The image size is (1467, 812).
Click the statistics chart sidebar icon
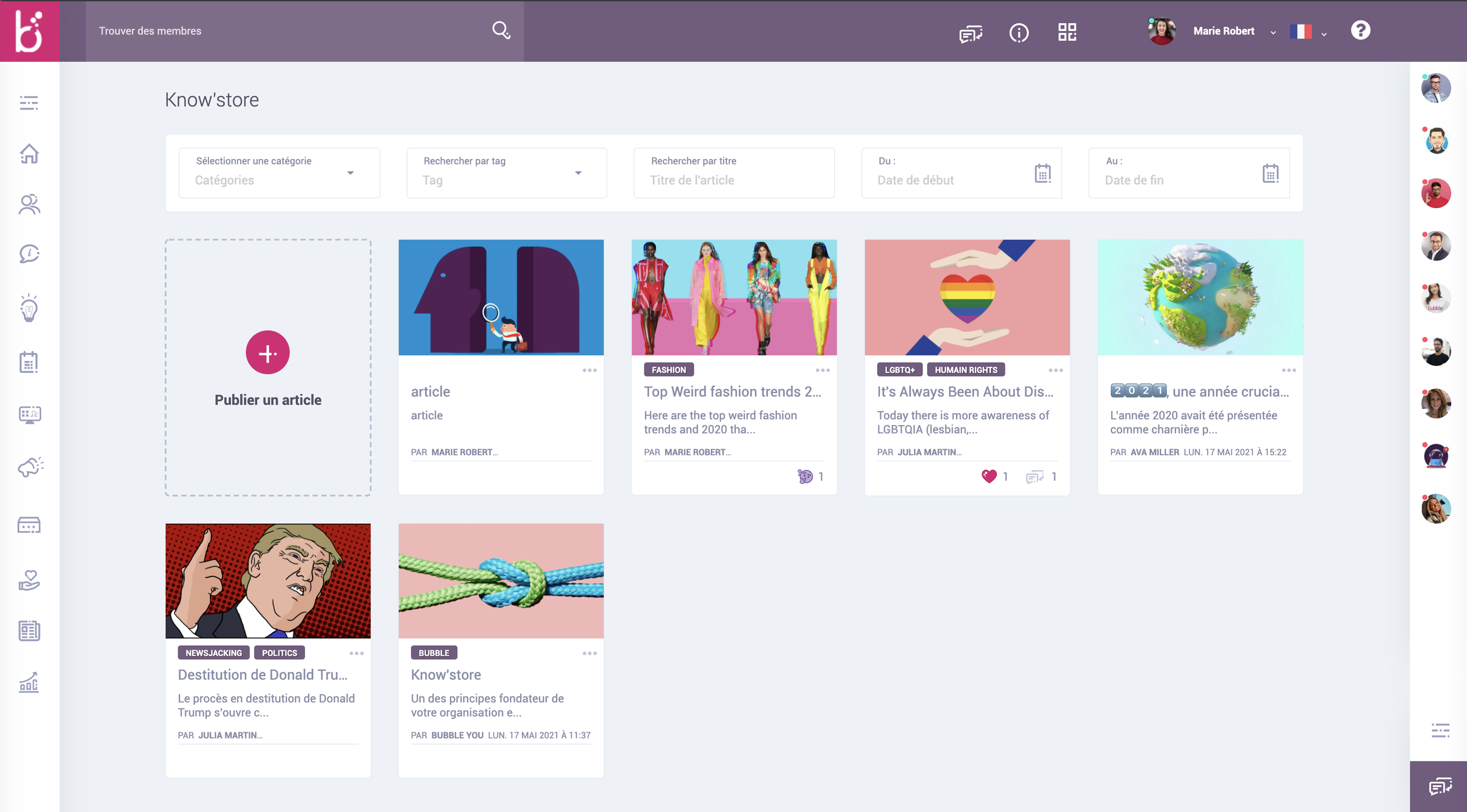pyautogui.click(x=29, y=682)
